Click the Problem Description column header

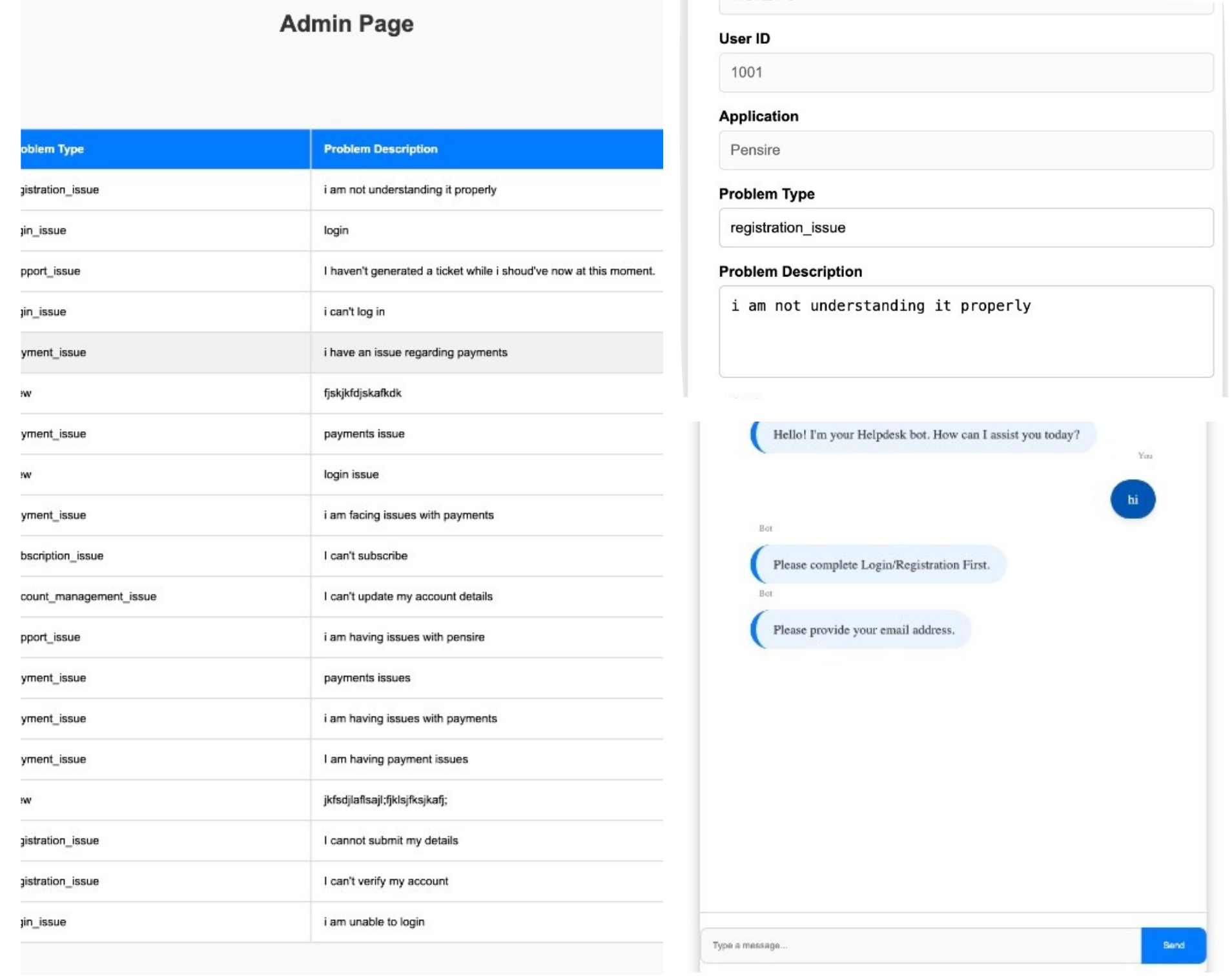[x=381, y=148]
